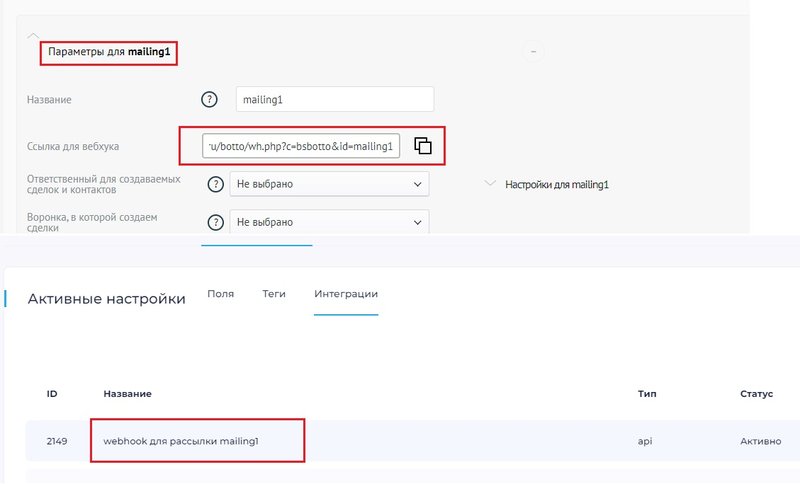This screenshot has width=800, height=484.
Task: Click the Название column header in table
Action: (127, 394)
